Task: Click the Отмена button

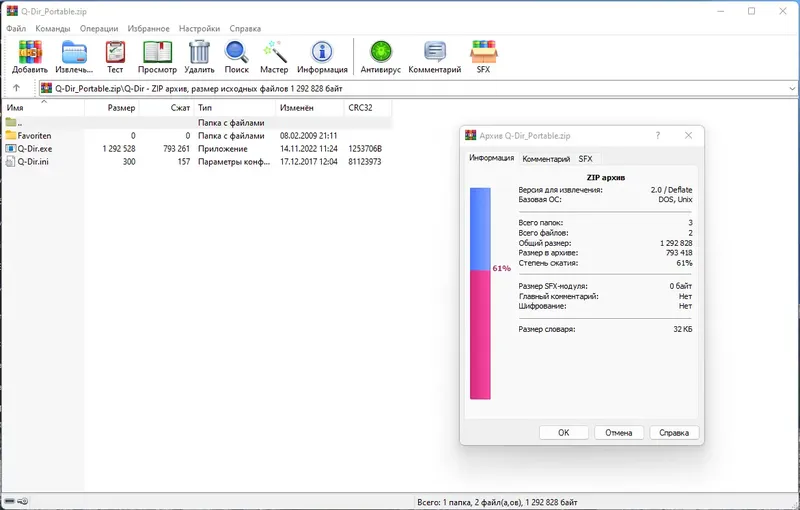Action: click(x=618, y=432)
